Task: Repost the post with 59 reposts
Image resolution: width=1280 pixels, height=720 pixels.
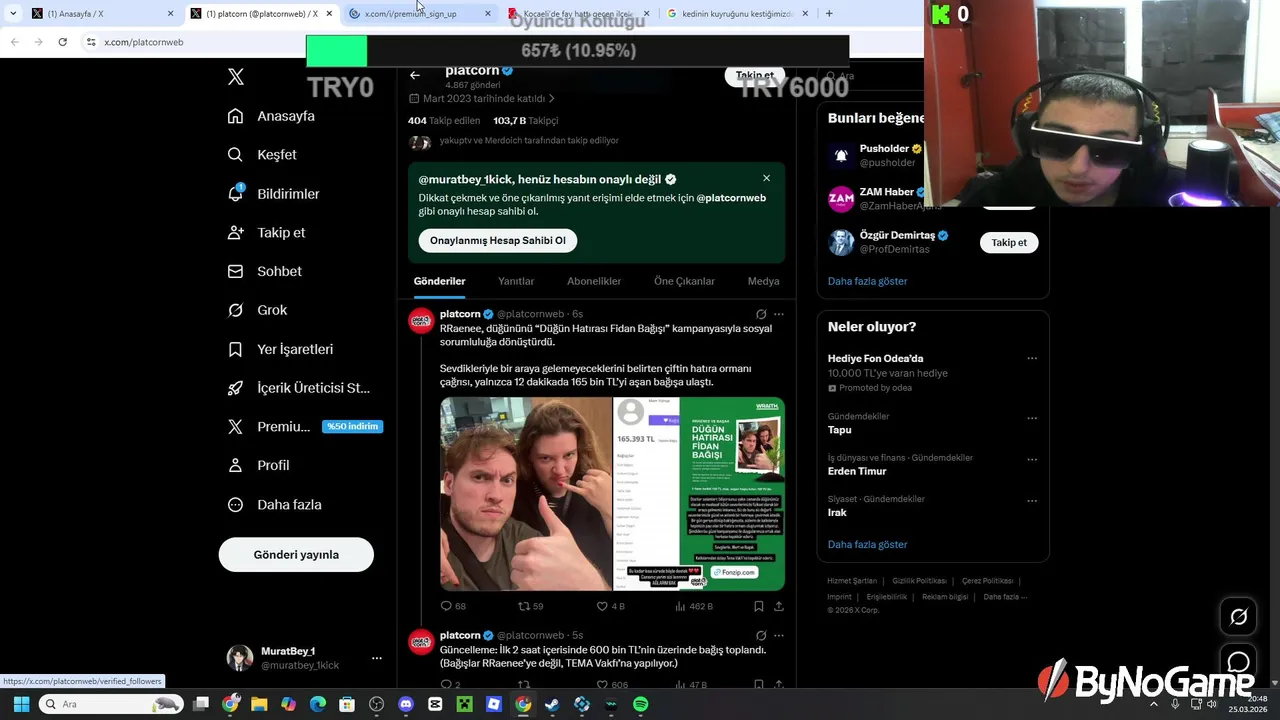Action: [530, 606]
